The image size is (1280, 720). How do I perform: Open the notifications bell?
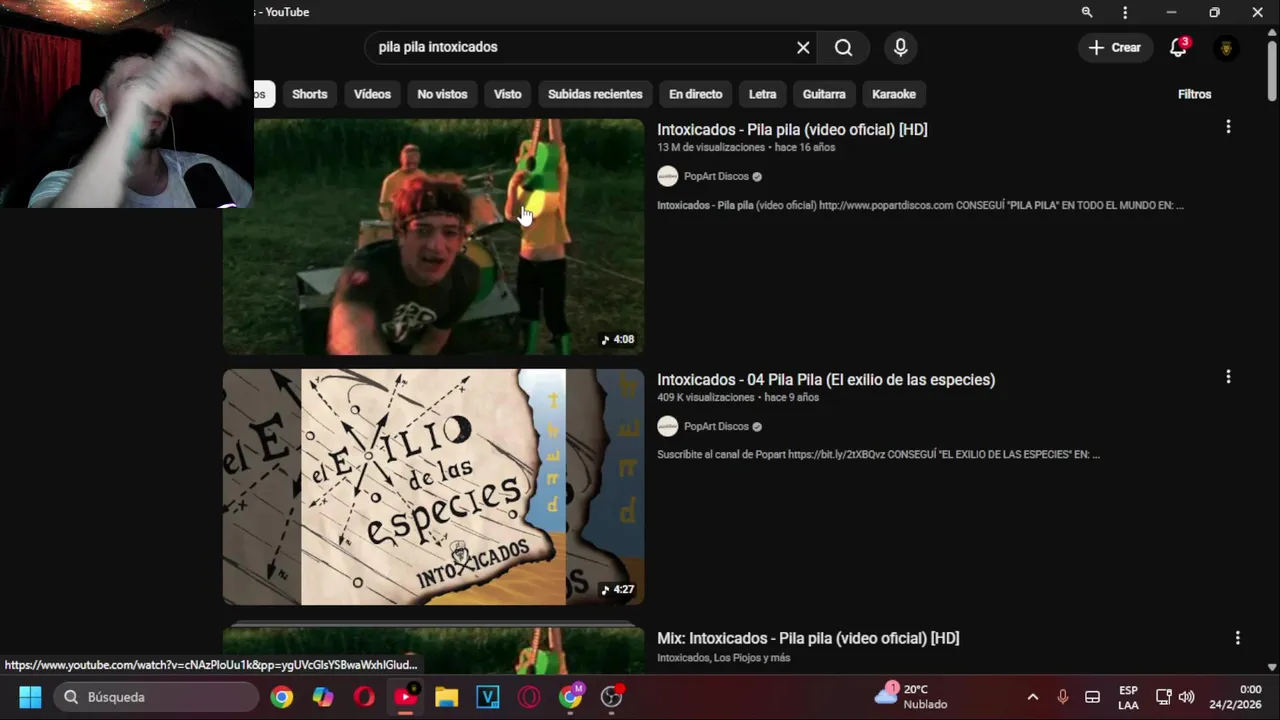1178,47
